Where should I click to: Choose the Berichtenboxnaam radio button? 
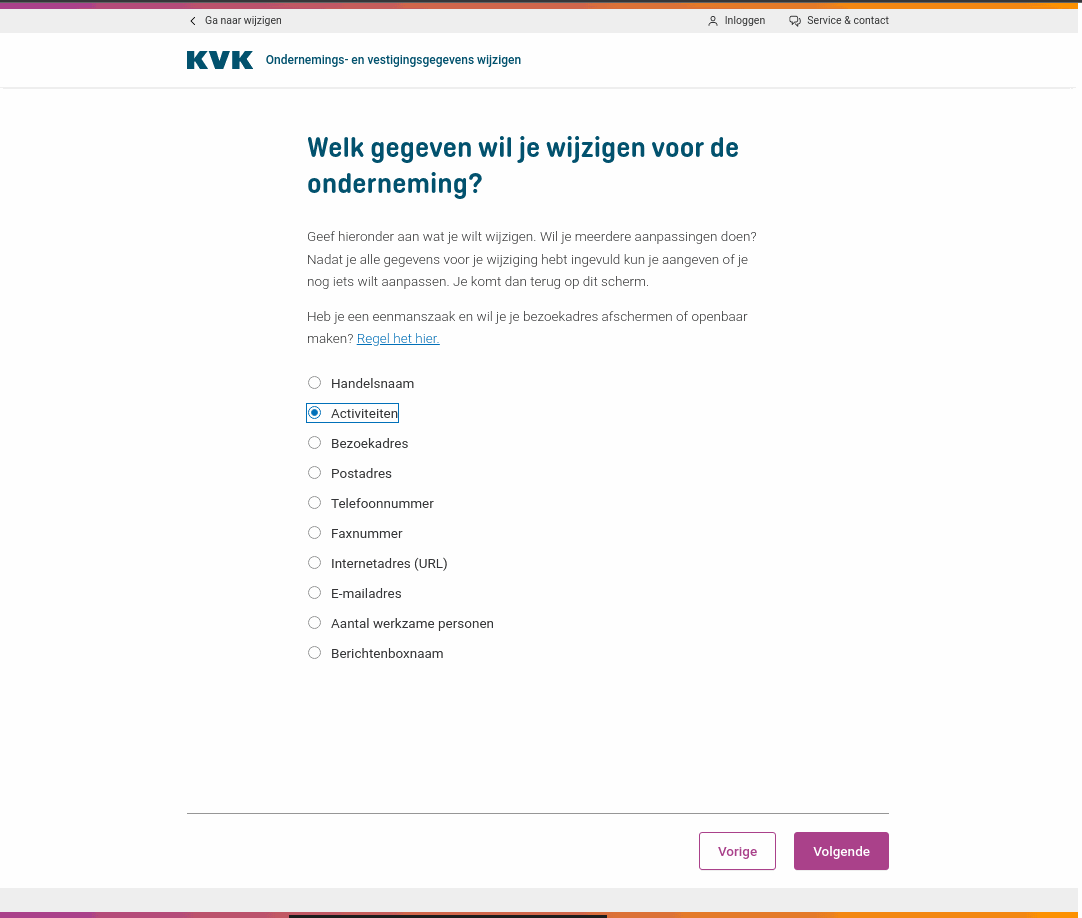click(x=315, y=653)
